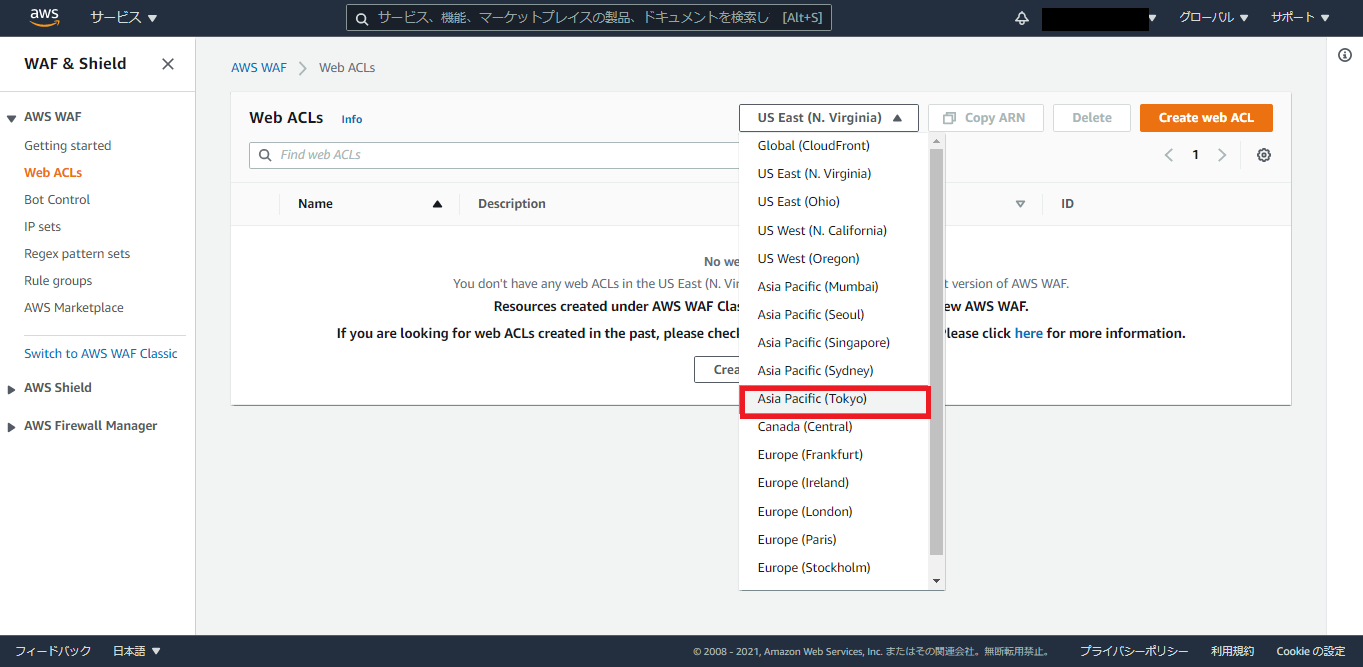The width and height of the screenshot is (1363, 667).
Task: Open the サービス services menu
Action: (x=124, y=18)
